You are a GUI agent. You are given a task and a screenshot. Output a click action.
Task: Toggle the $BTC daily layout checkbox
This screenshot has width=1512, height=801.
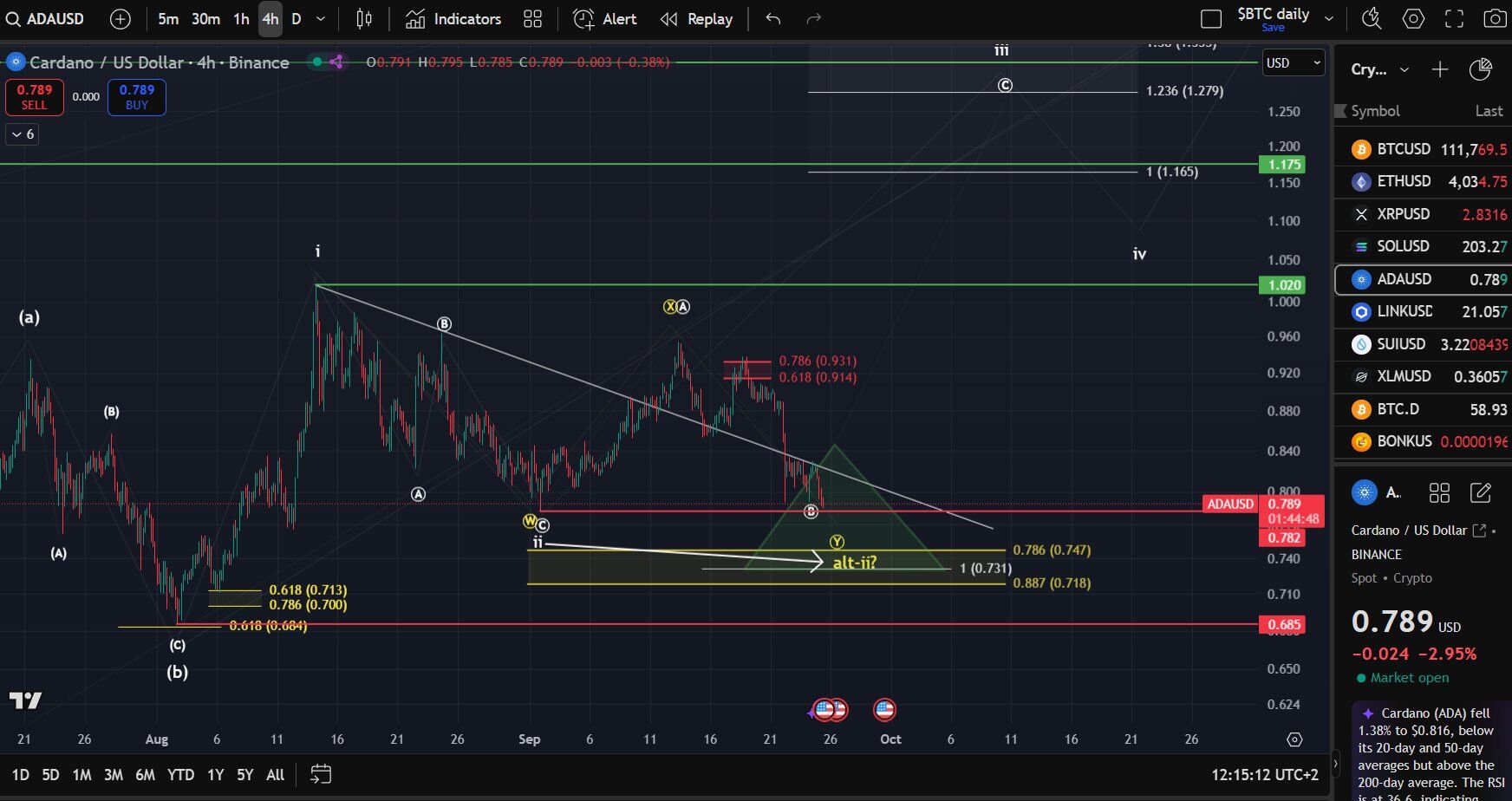(1211, 19)
